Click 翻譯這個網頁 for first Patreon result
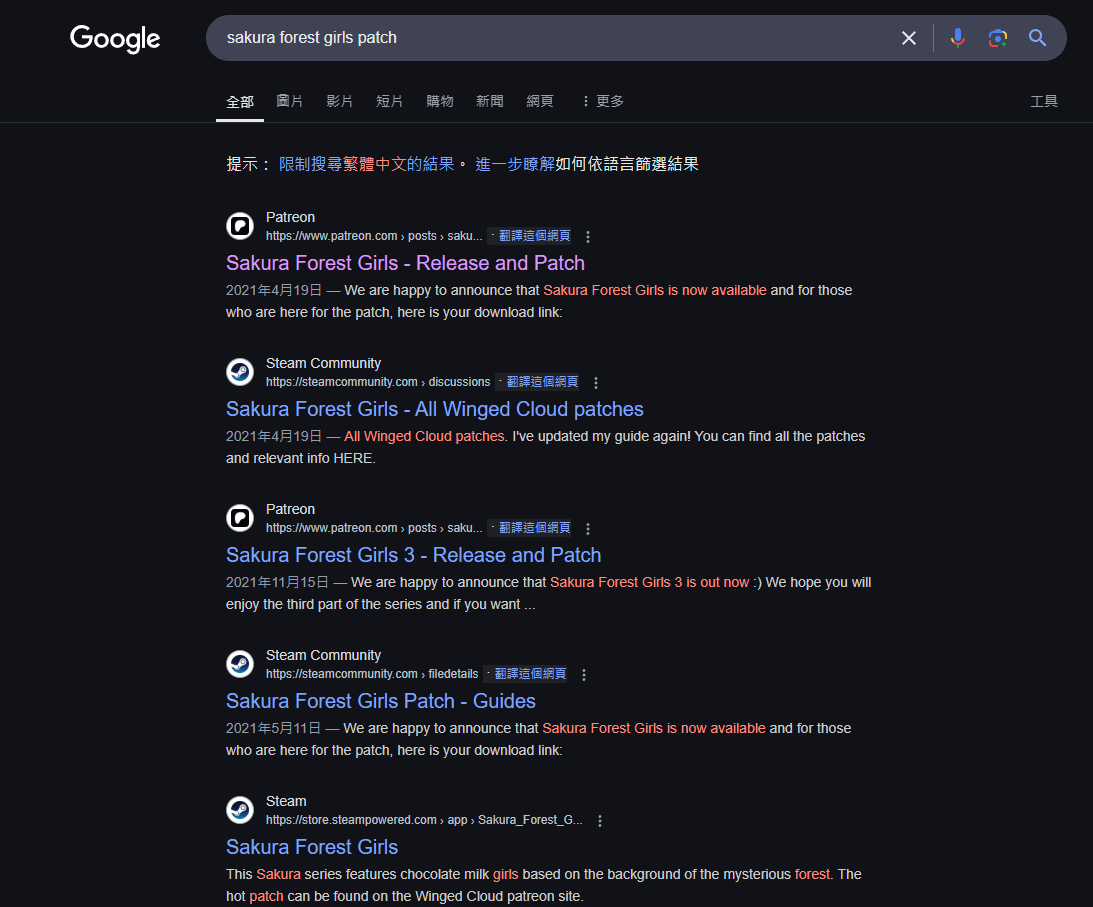 pyautogui.click(x=535, y=236)
